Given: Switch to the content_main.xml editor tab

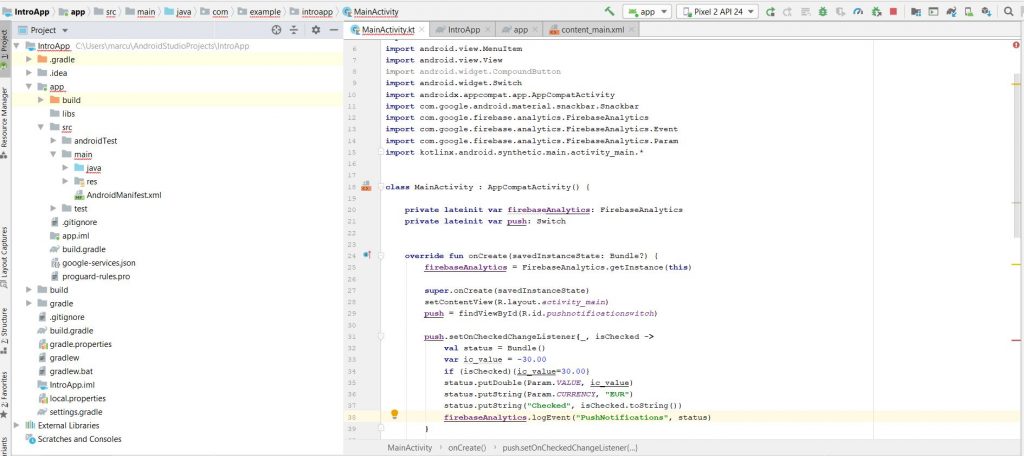Looking at the screenshot, I should (x=592, y=30).
